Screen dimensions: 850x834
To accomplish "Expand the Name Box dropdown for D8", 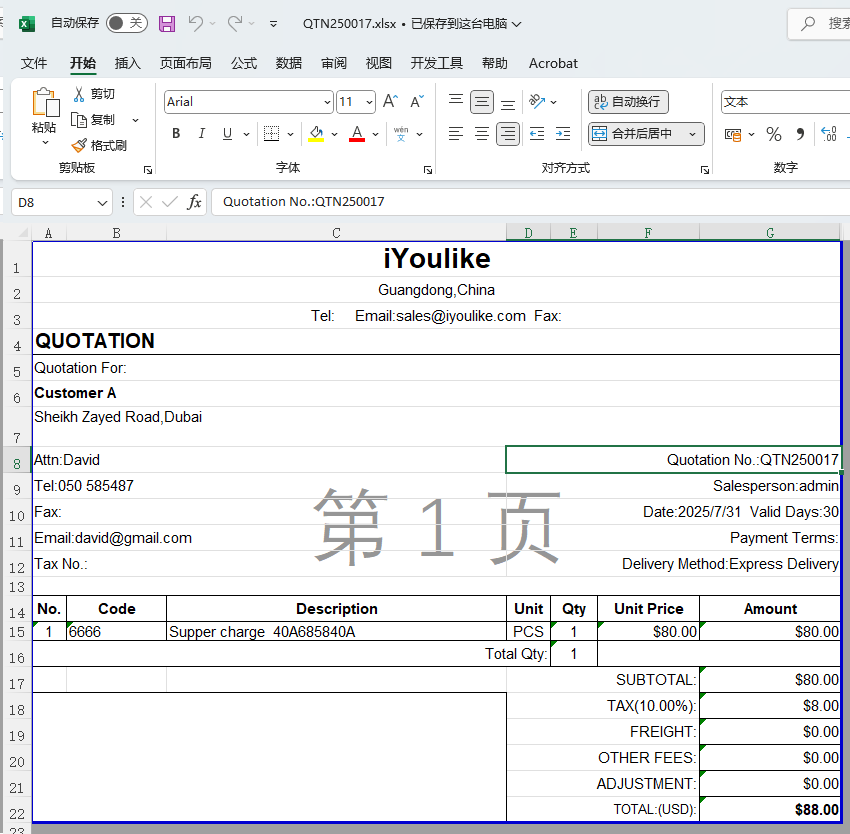I will (102, 203).
